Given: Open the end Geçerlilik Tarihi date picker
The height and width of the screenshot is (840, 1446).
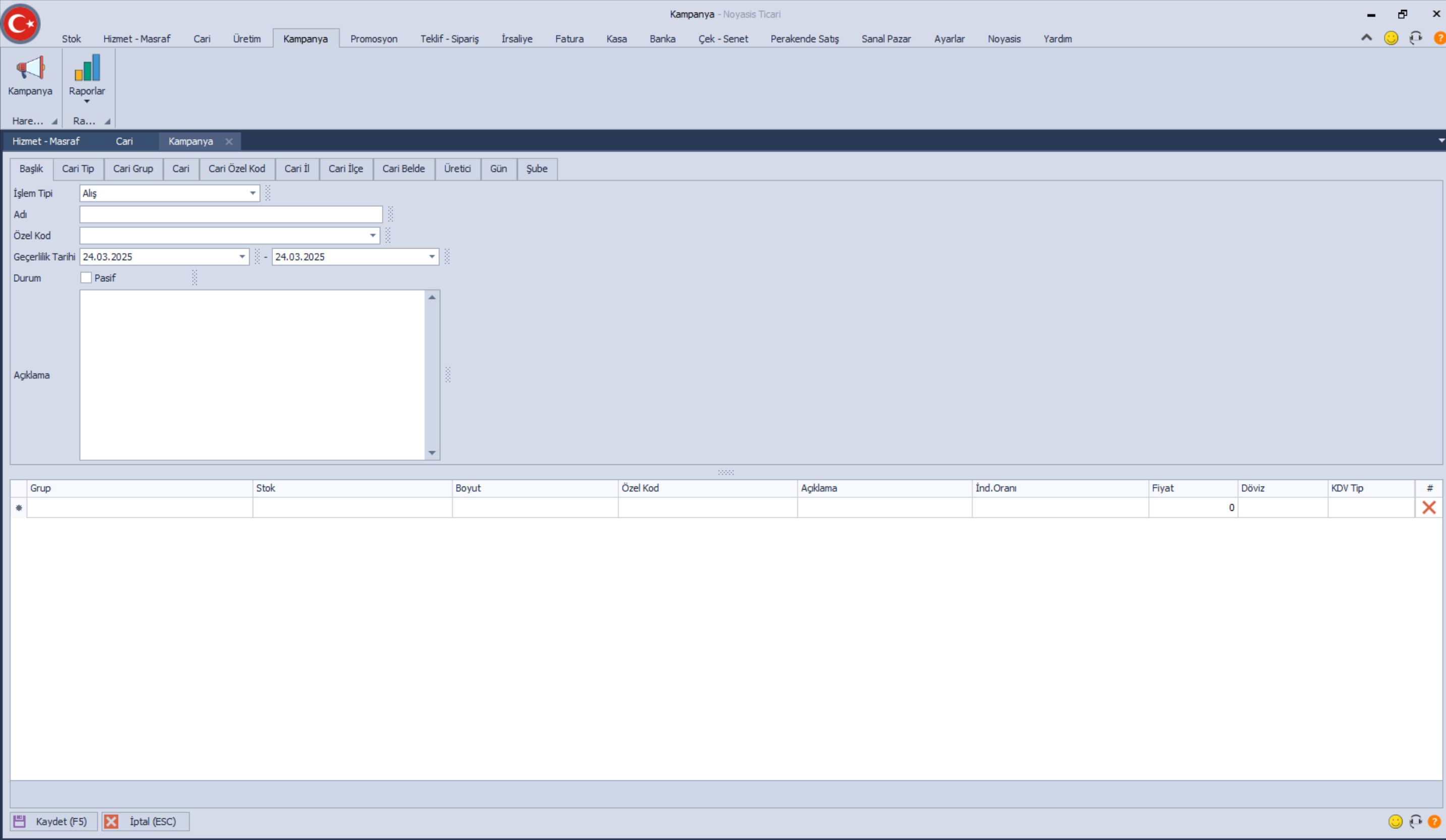Looking at the screenshot, I should coord(432,257).
